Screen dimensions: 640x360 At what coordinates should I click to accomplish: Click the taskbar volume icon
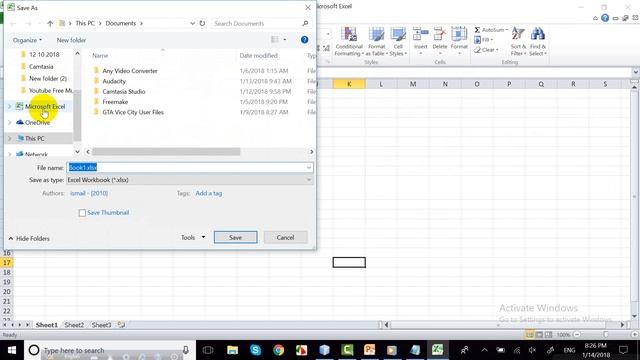[532, 350]
